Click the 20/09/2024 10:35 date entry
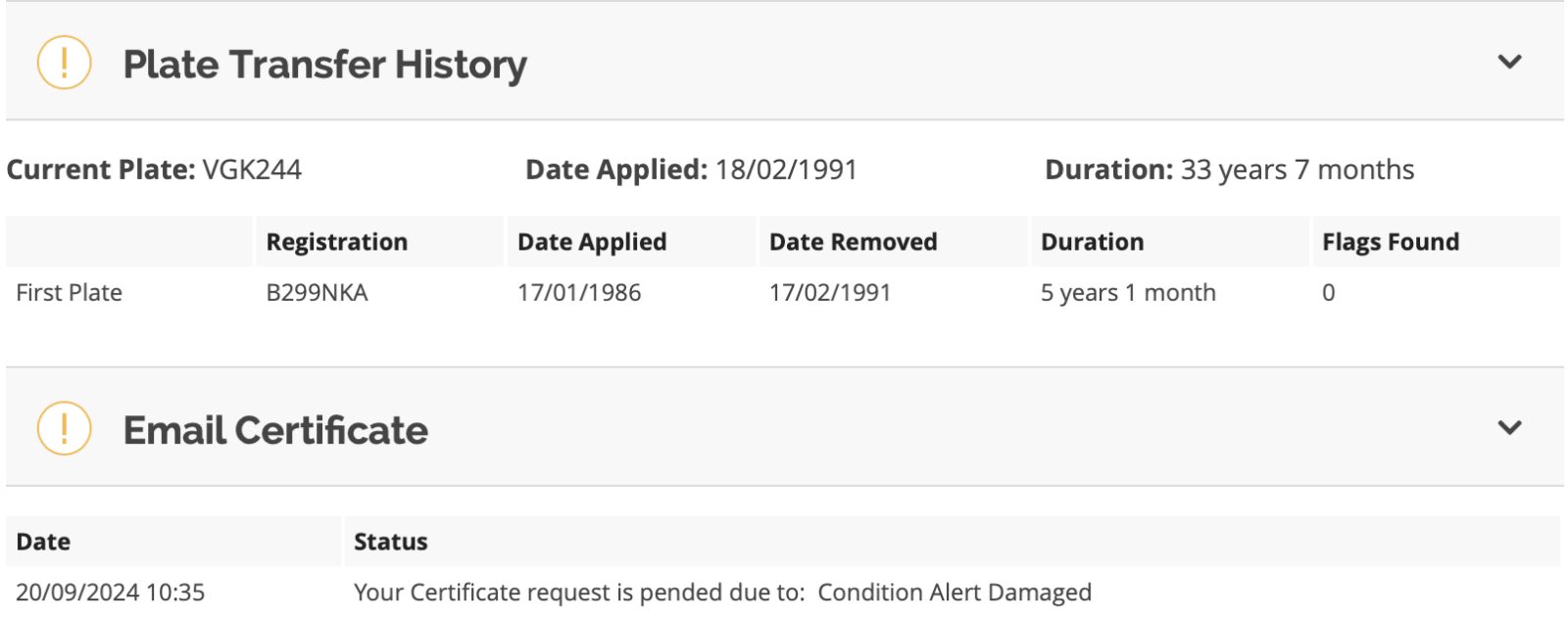This screenshot has height=621, width=1568. [111, 593]
